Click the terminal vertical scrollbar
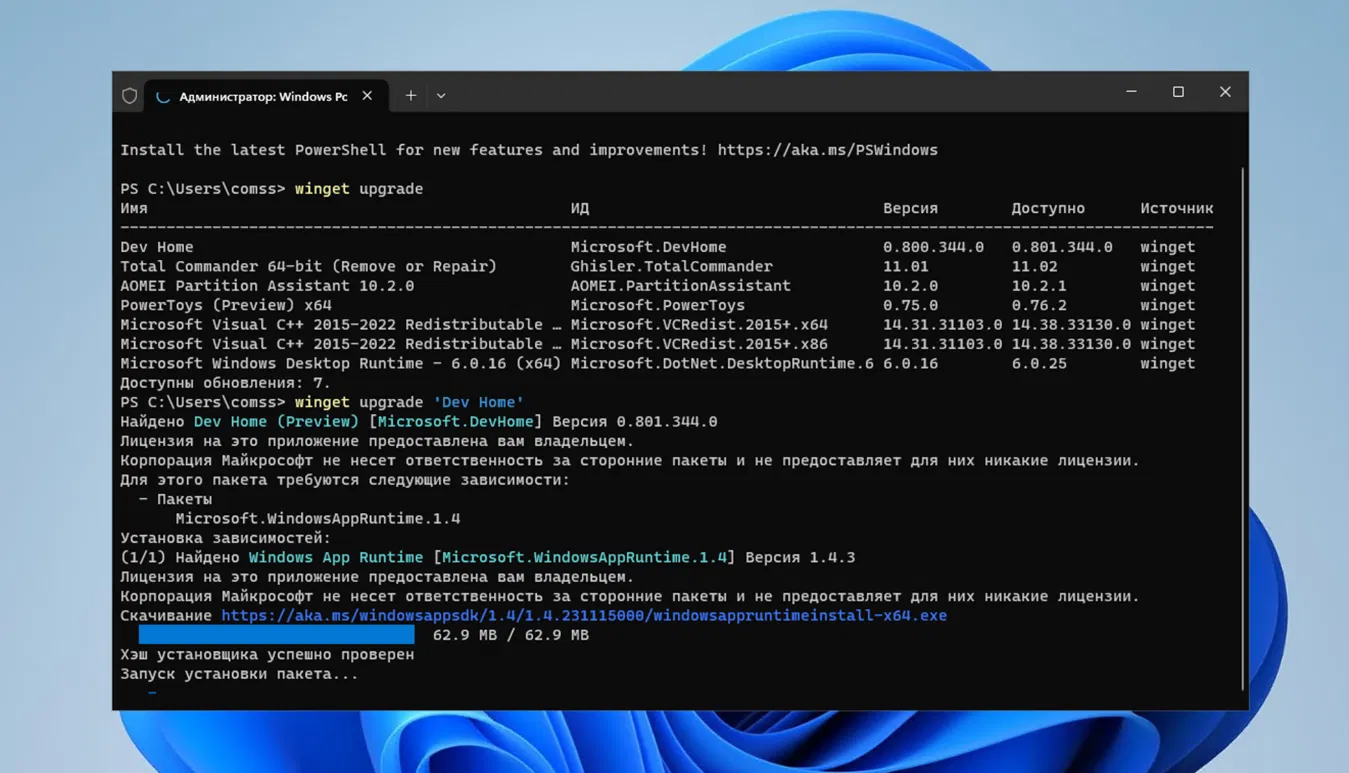Viewport: 1349px width, 773px height. click(1243, 428)
